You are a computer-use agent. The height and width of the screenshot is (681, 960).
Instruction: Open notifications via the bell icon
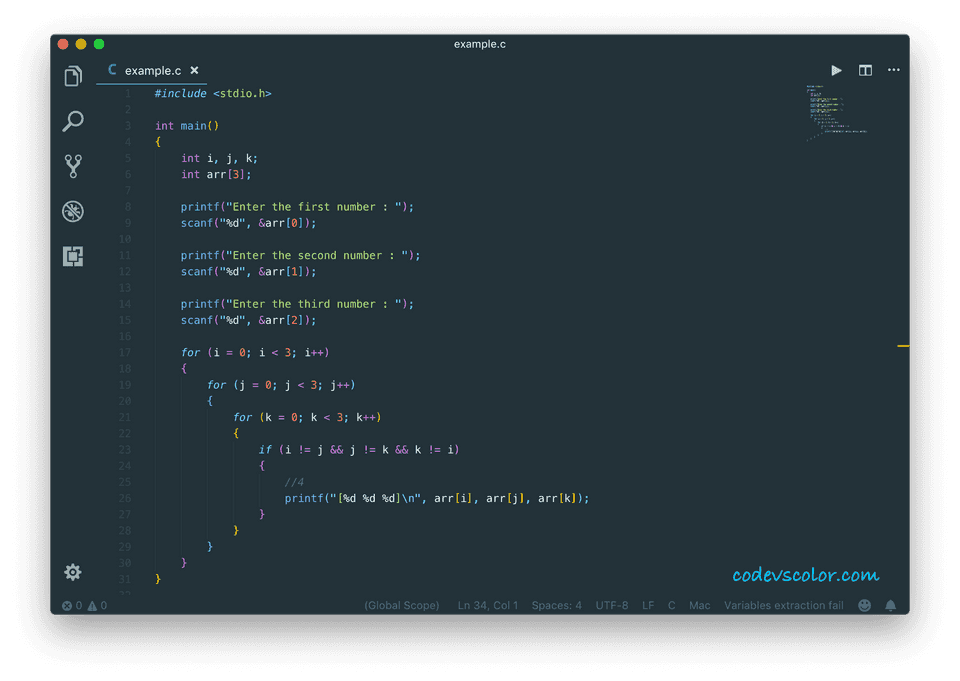pyautogui.click(x=890, y=605)
